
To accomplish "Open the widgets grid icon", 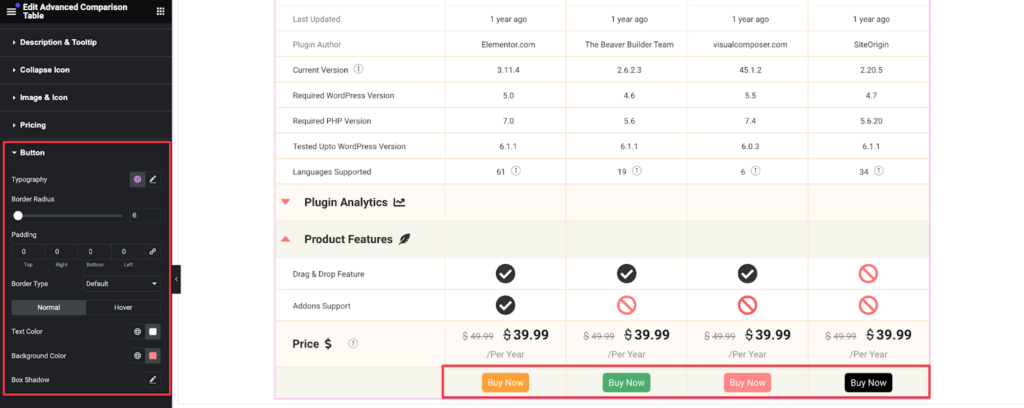I will click(161, 11).
